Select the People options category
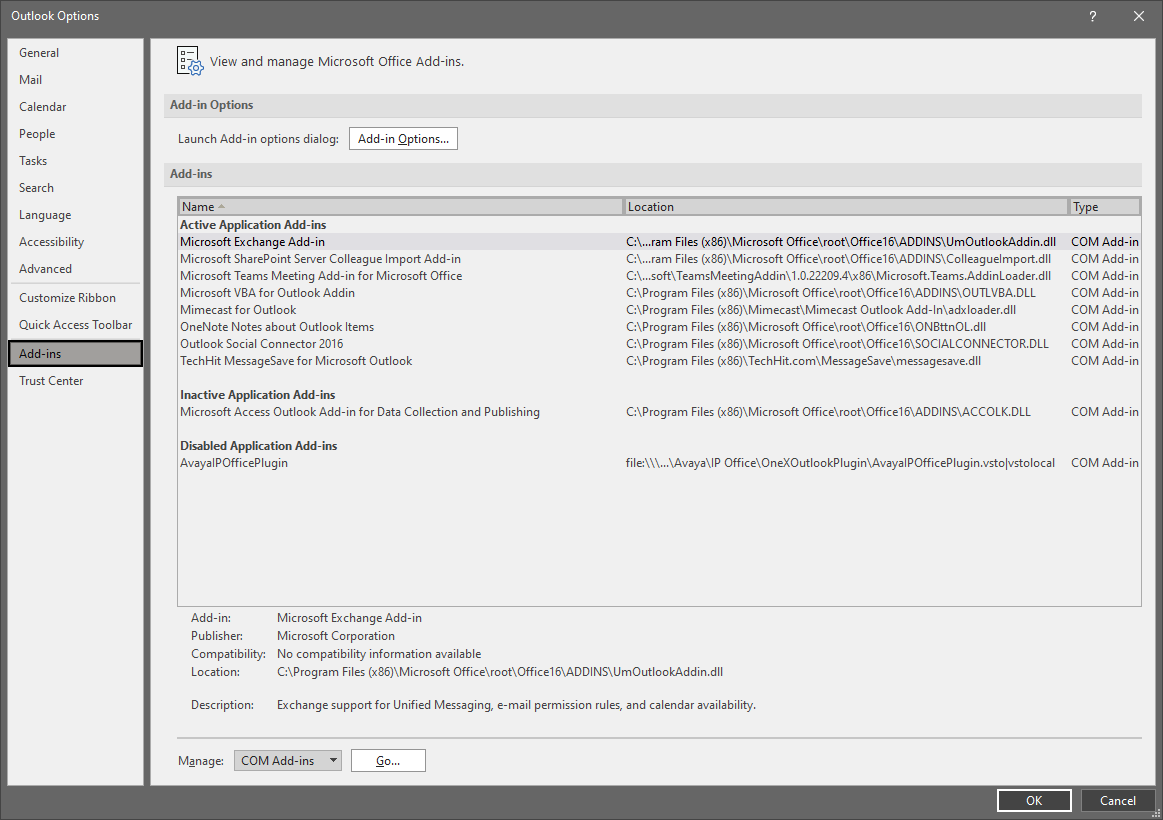Screen dimensions: 1163x820 click(x=75, y=133)
